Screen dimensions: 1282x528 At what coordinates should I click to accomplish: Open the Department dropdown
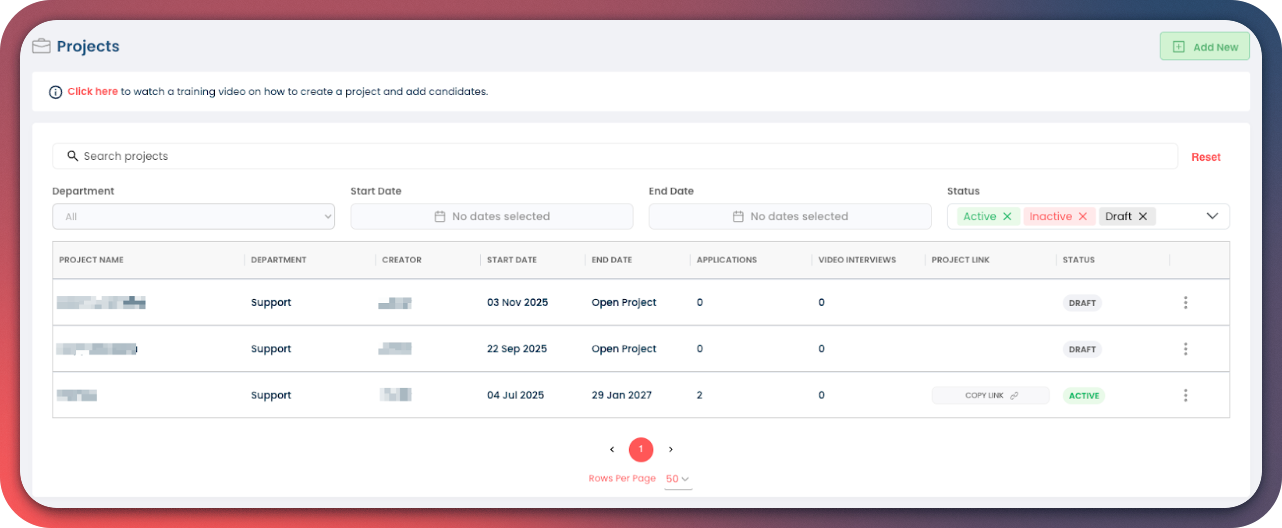tap(193, 216)
